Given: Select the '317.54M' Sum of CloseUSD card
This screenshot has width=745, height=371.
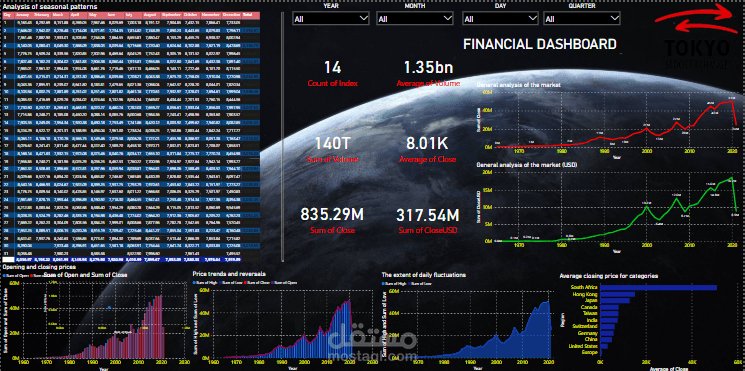Looking at the screenshot, I should tap(428, 220).
